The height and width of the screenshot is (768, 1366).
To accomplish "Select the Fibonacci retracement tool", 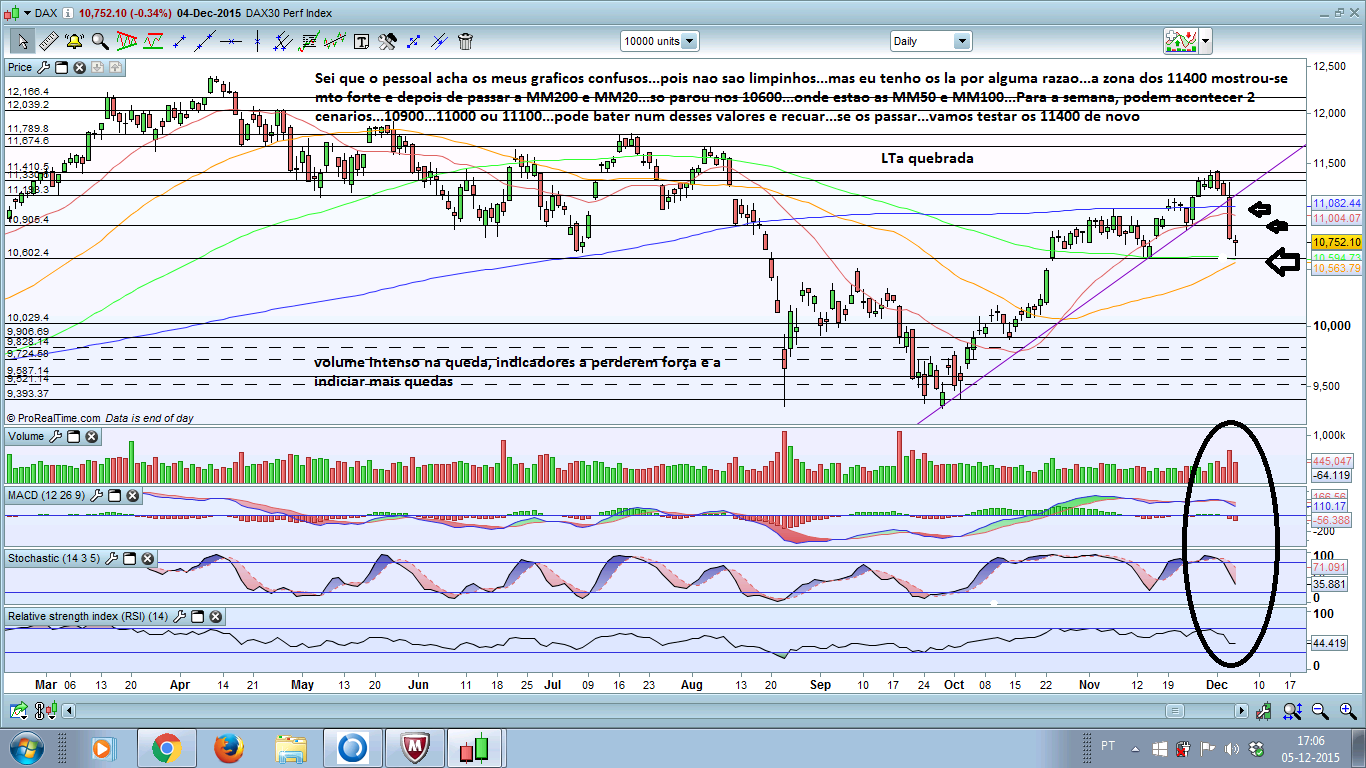I will pyautogui.click(x=309, y=41).
